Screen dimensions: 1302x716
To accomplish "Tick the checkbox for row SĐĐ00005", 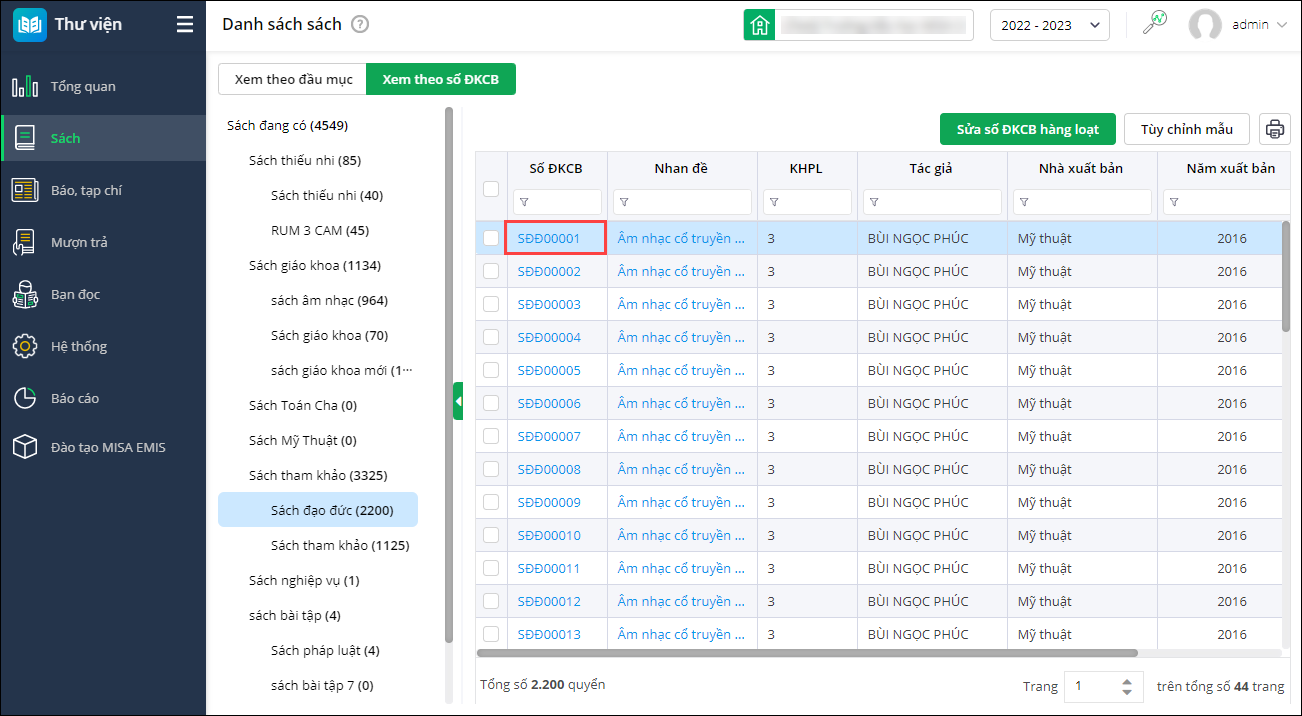I will click(x=491, y=370).
